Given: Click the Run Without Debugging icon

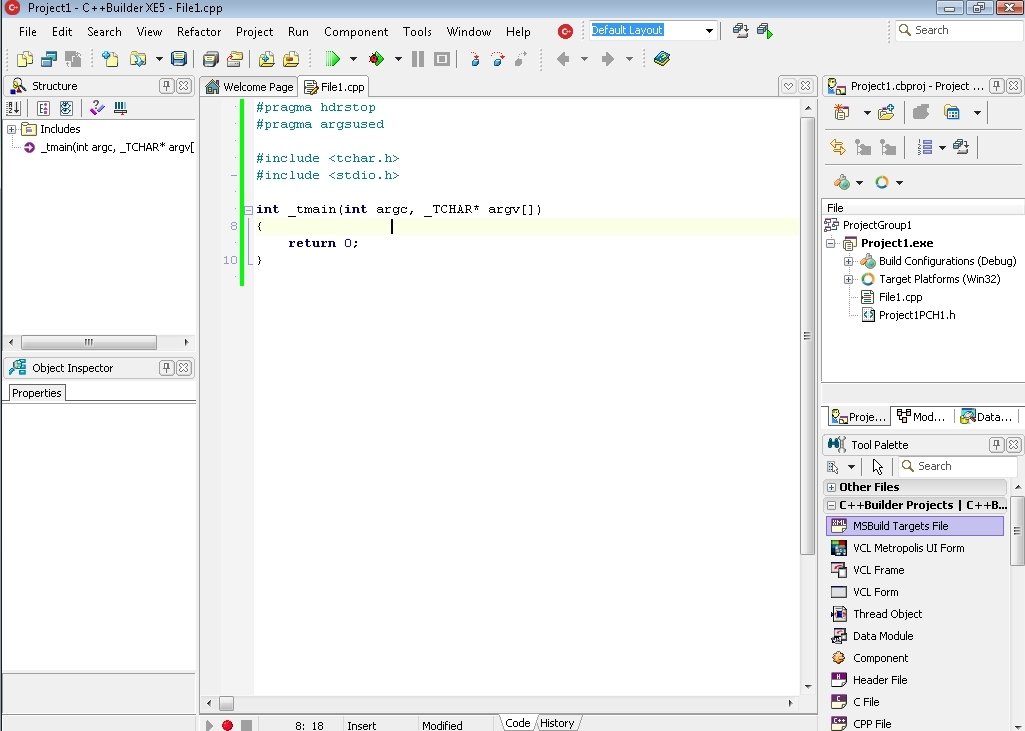Looking at the screenshot, I should click(377, 59).
